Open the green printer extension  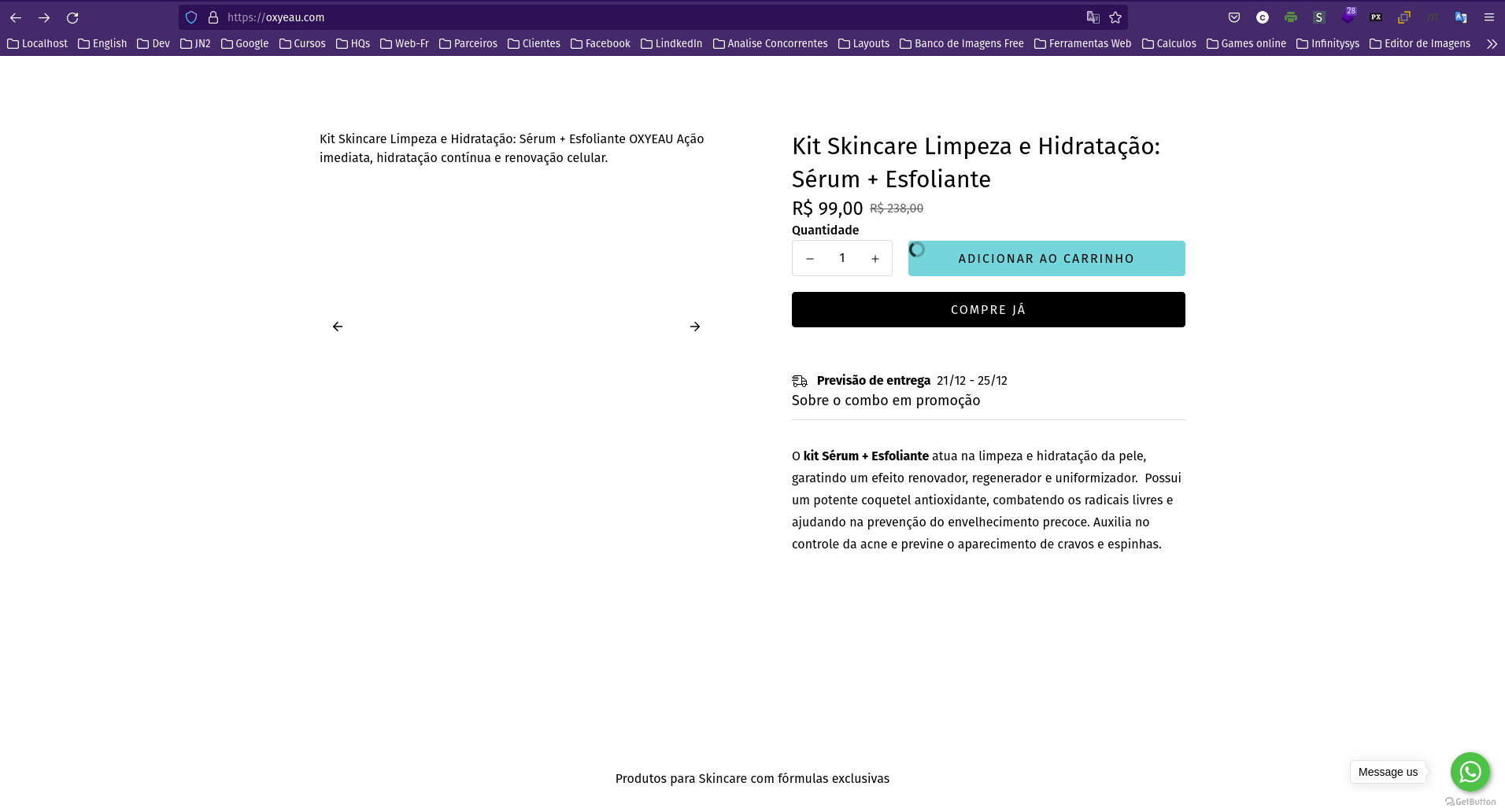[1291, 17]
